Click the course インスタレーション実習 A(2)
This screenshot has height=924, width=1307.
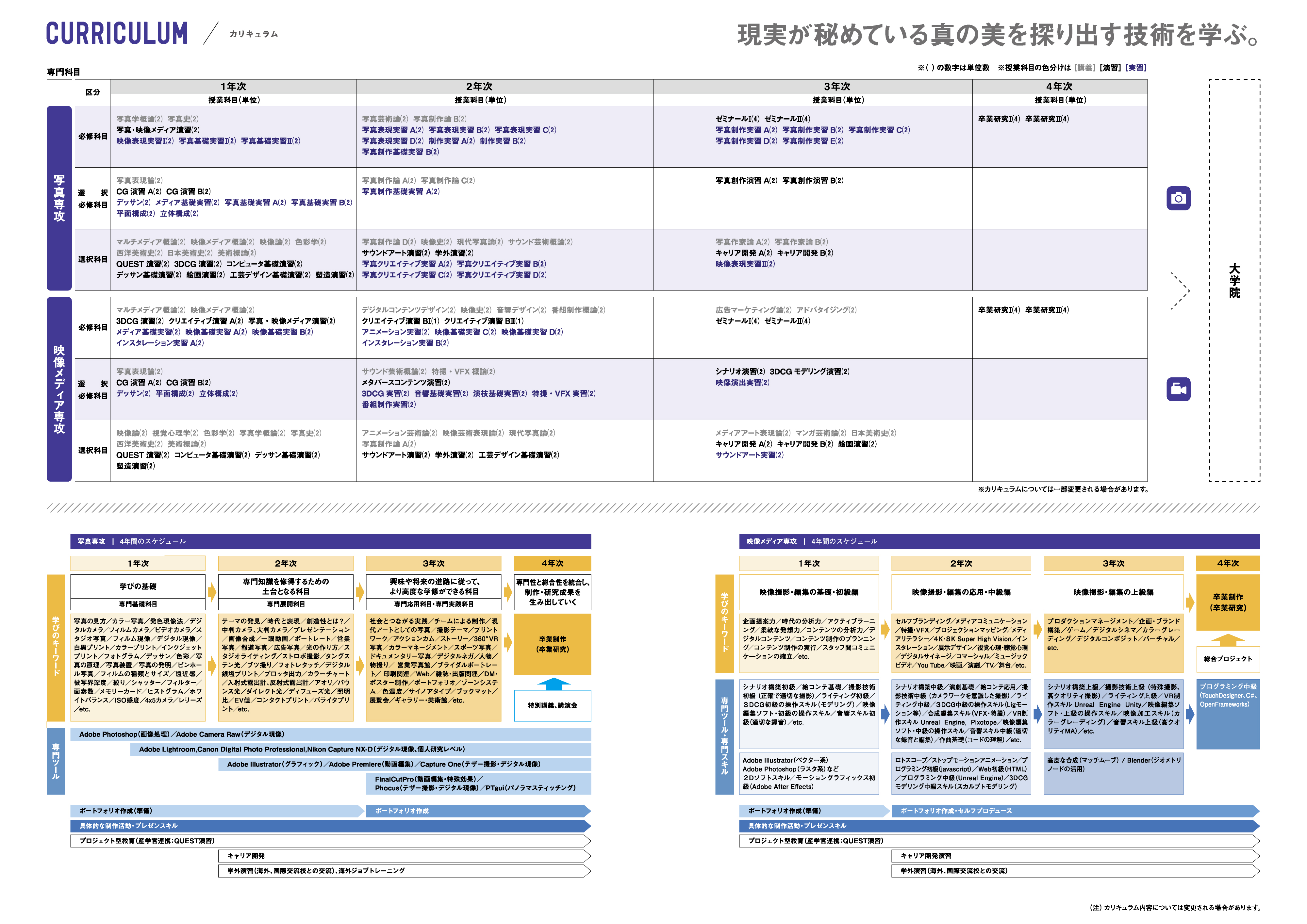(x=160, y=343)
